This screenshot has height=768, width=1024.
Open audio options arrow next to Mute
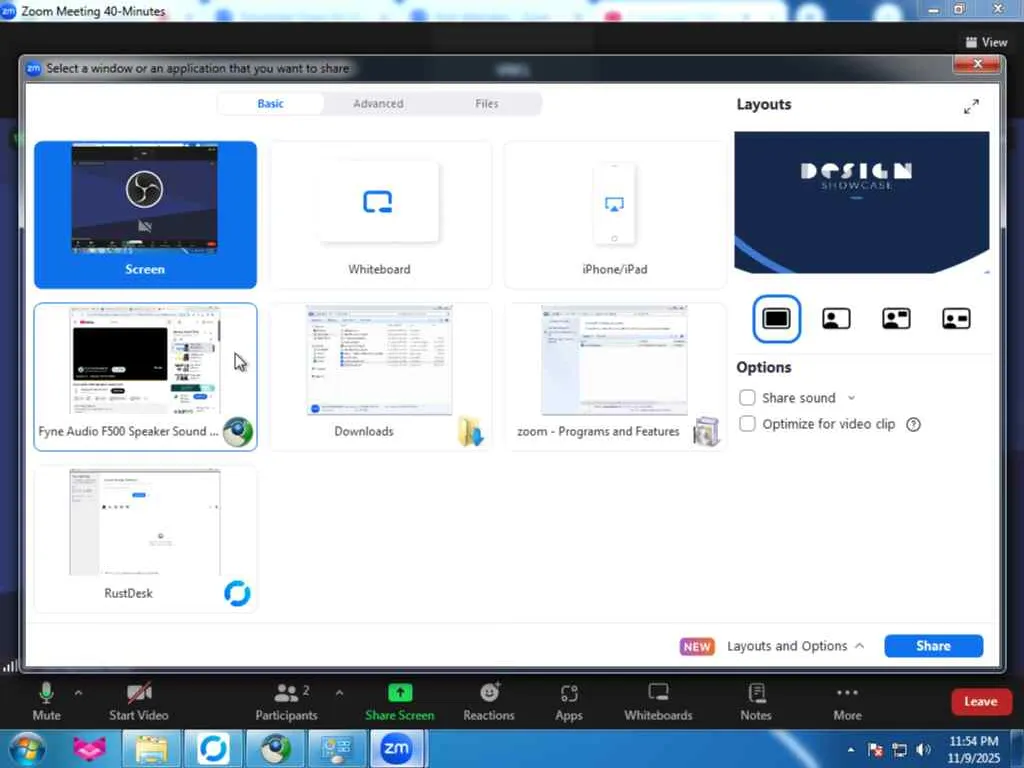[78, 692]
